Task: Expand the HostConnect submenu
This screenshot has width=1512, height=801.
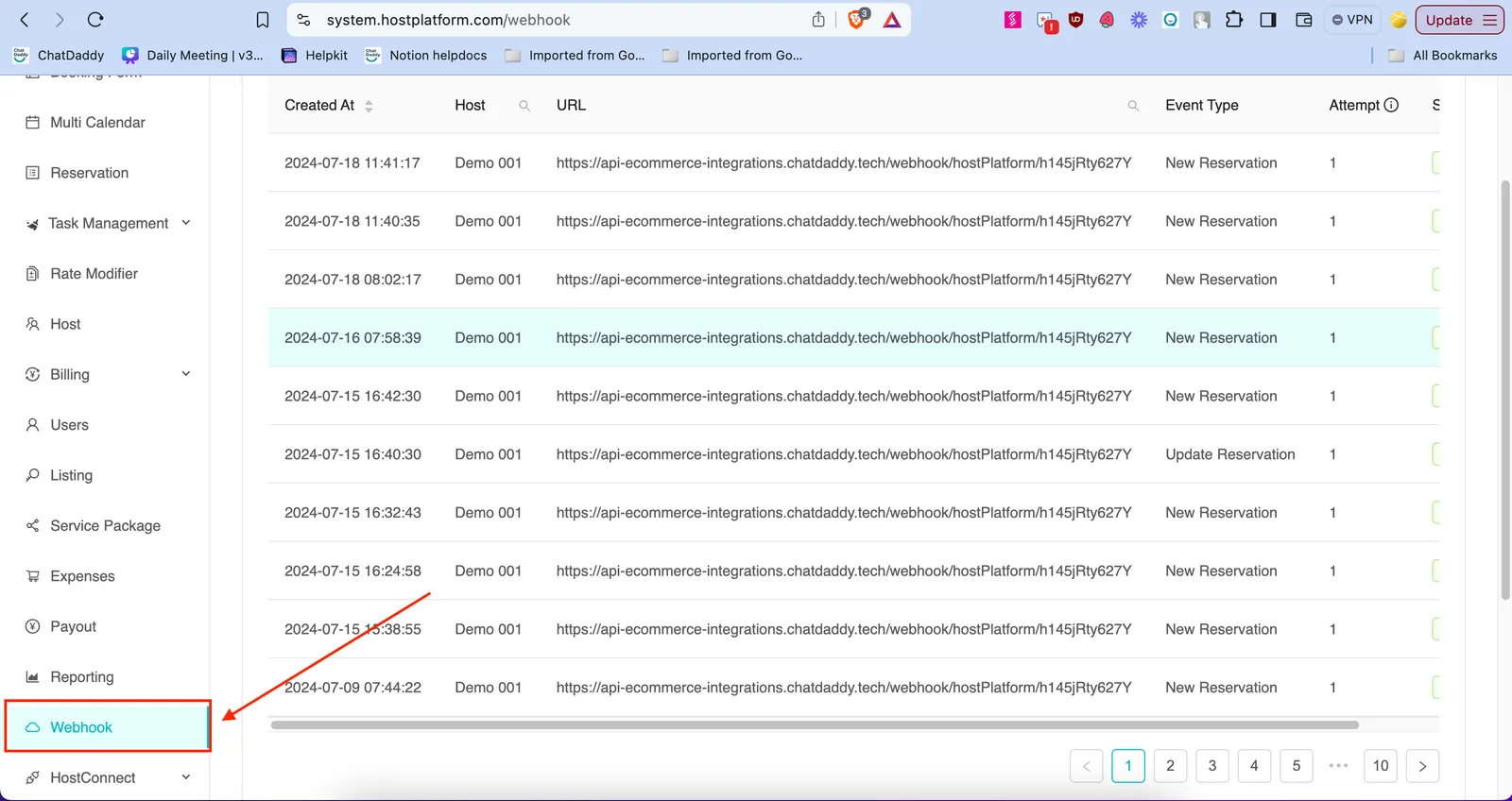Action: pos(186,777)
